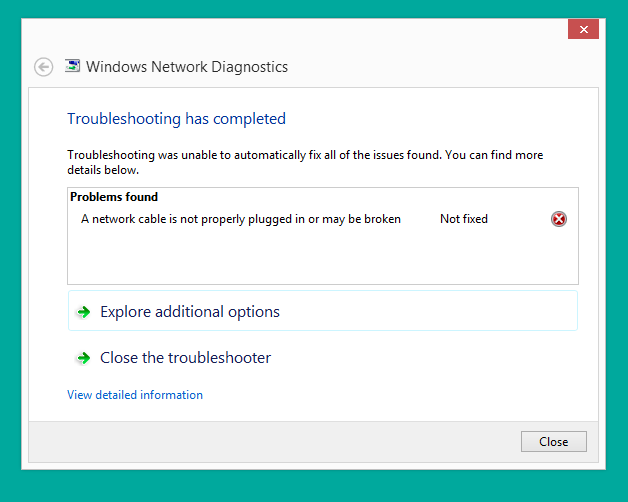Click the Troubleshooting has completed heading
628x502 pixels.
[x=176, y=119]
